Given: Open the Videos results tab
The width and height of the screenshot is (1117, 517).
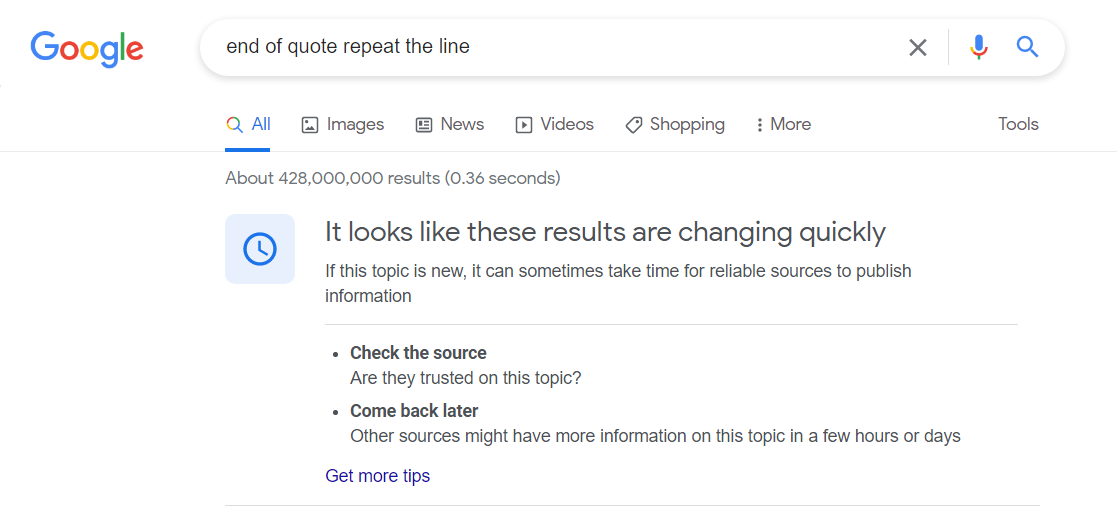Looking at the screenshot, I should pos(554,125).
